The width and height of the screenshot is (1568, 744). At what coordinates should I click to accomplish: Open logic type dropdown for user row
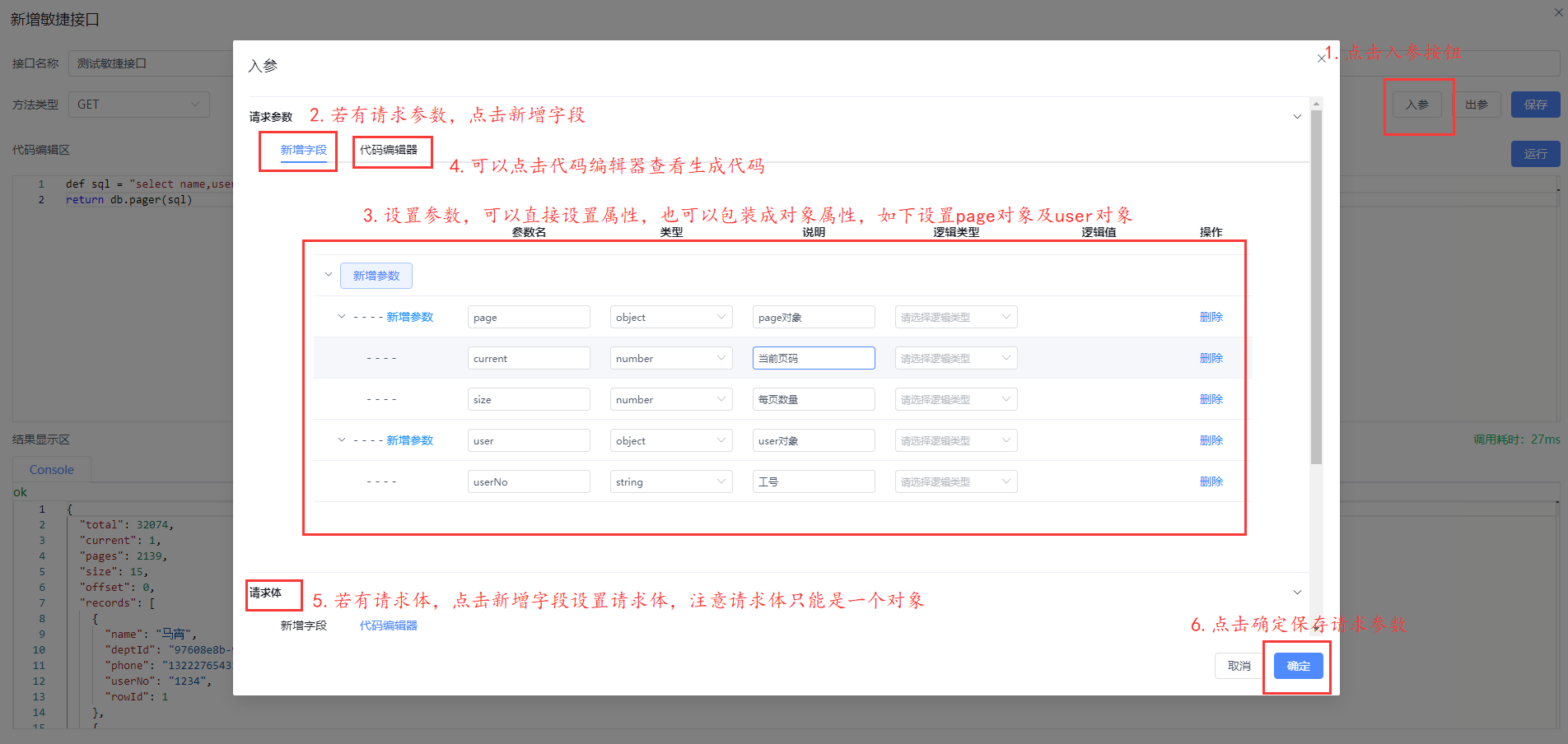pyautogui.click(x=956, y=440)
